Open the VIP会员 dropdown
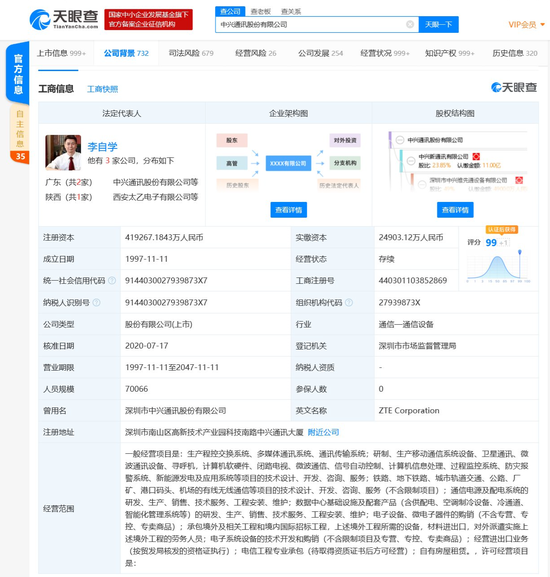The image size is (550, 577). (x=526, y=25)
